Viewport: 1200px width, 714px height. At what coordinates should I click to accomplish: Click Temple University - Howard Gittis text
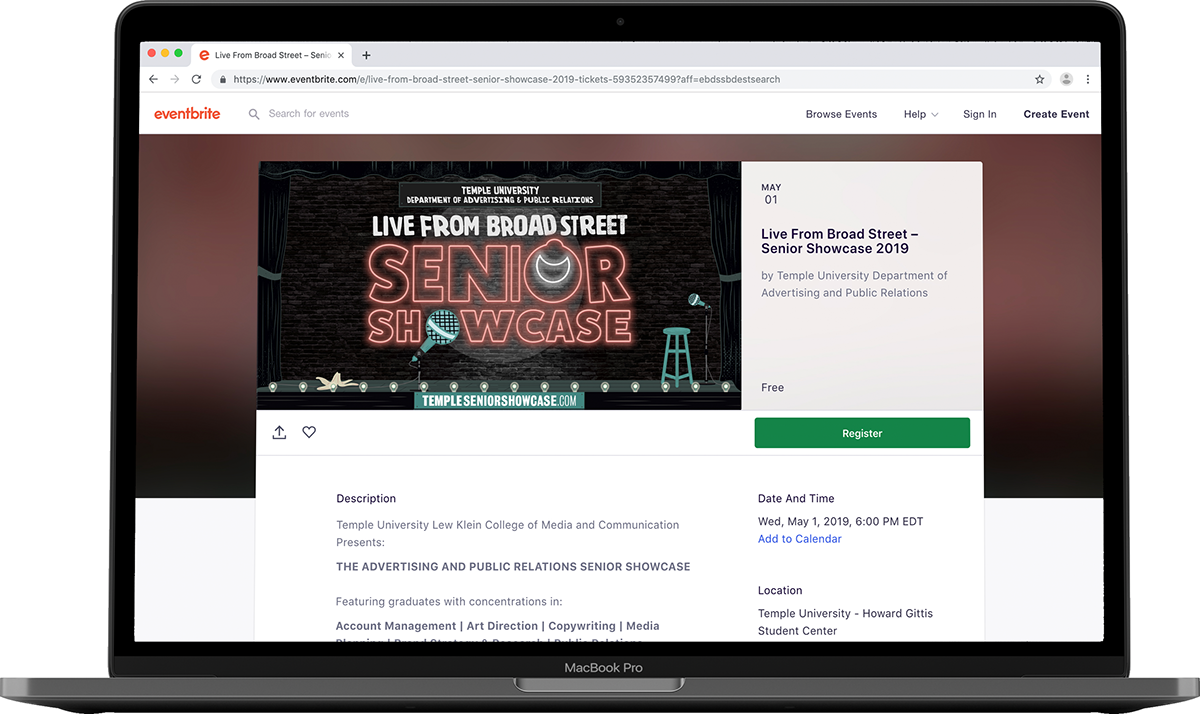[x=845, y=614]
